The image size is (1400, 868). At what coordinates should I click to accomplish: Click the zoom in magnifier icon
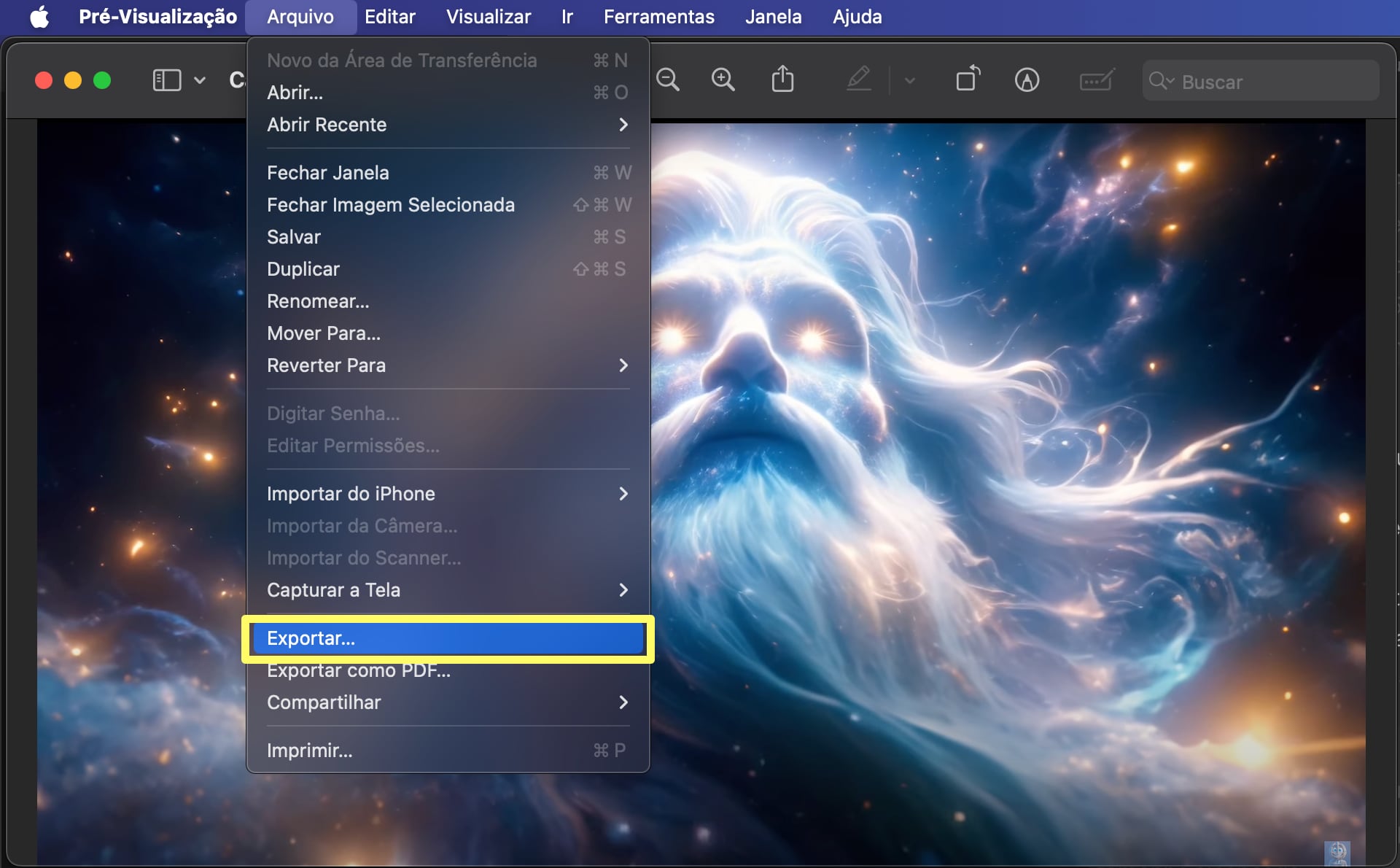tap(723, 80)
